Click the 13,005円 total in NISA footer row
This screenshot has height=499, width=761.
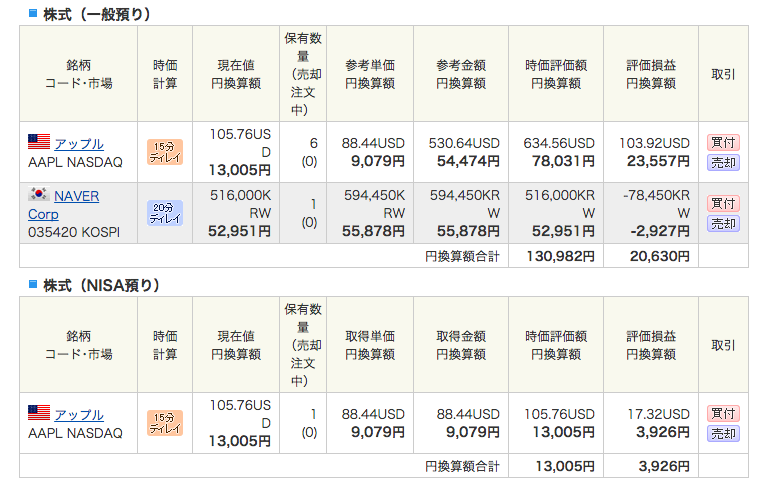coord(565,466)
